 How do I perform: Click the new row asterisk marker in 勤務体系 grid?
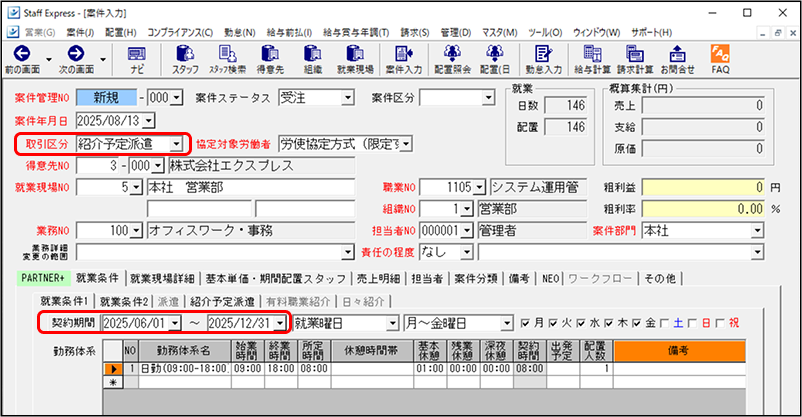[113, 382]
